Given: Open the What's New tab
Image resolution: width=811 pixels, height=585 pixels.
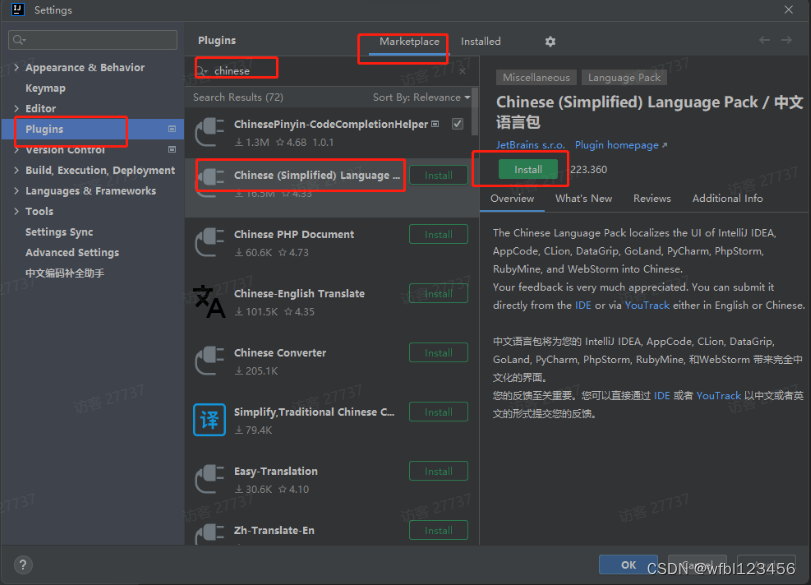Looking at the screenshot, I should tap(584, 198).
